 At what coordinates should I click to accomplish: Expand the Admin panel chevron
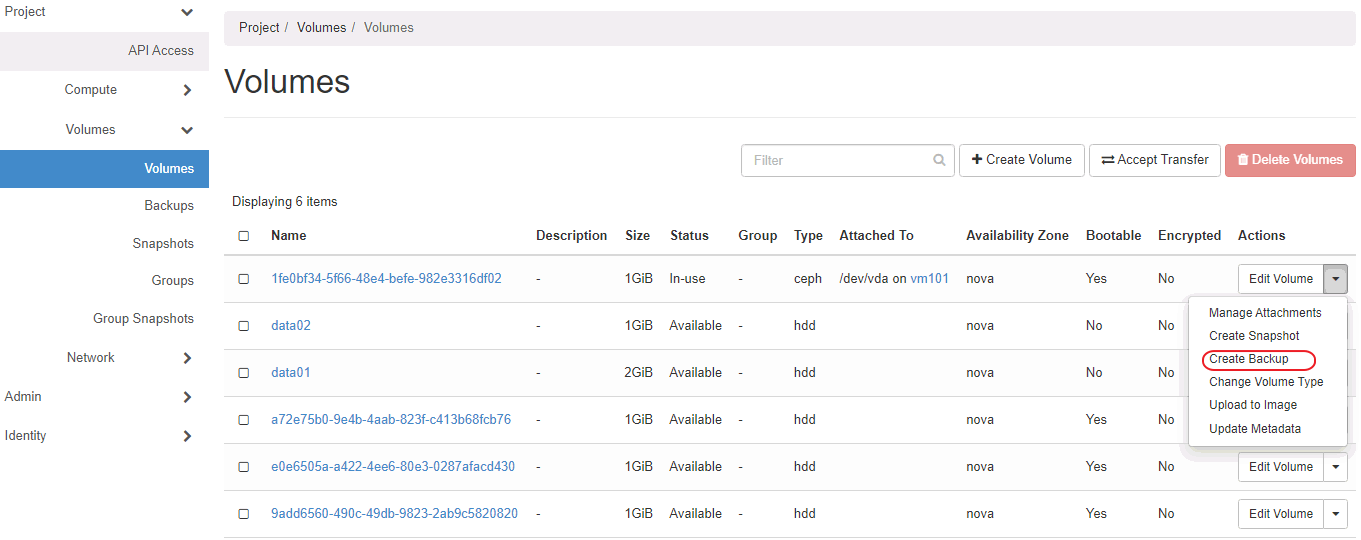coord(187,397)
